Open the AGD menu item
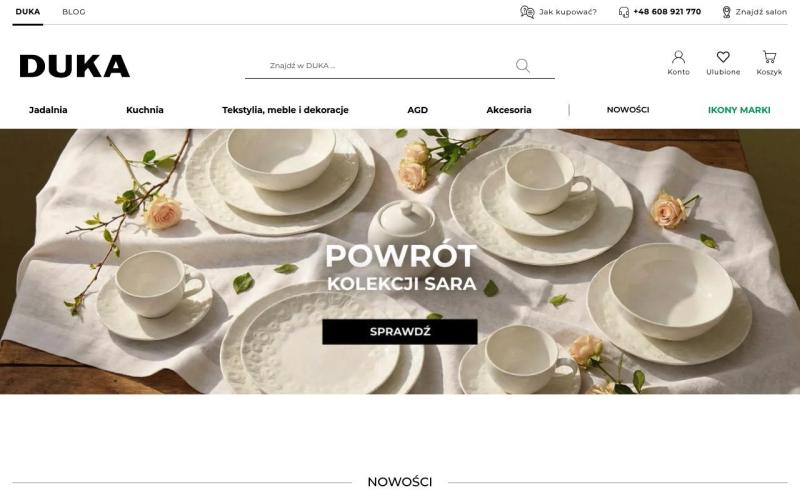Image resolution: width=800 pixels, height=500 pixels. pyautogui.click(x=417, y=110)
